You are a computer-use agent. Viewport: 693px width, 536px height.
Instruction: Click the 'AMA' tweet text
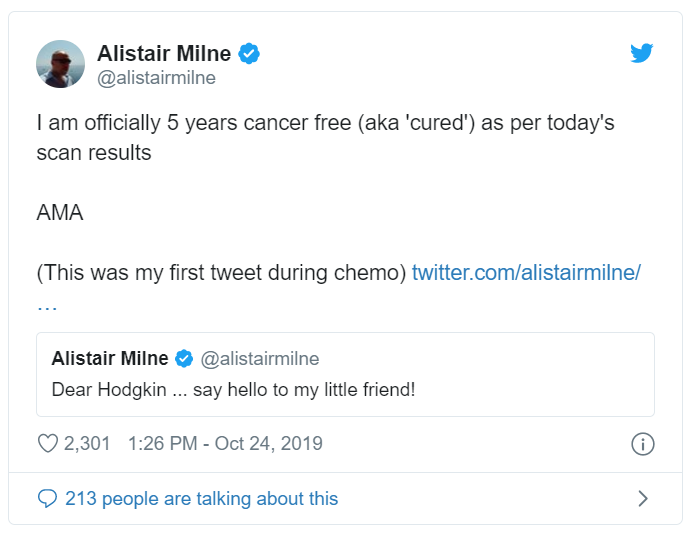[60, 213]
